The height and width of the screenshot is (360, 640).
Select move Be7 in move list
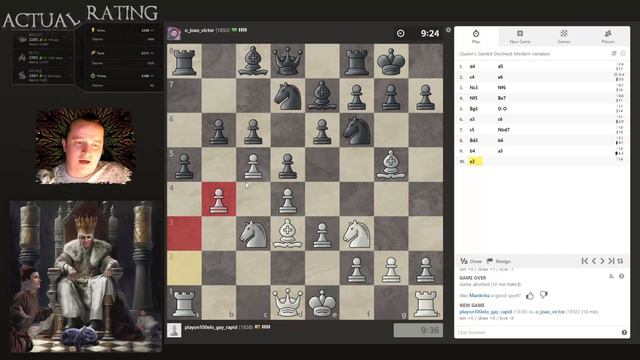pyautogui.click(x=502, y=98)
